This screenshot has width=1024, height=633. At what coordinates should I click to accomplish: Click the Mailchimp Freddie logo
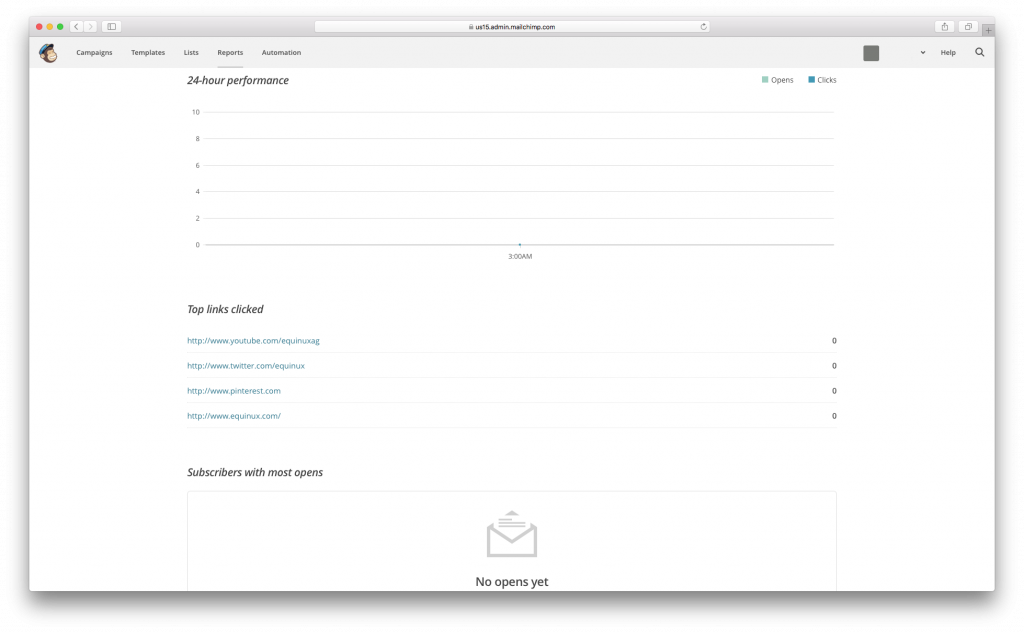click(x=48, y=53)
